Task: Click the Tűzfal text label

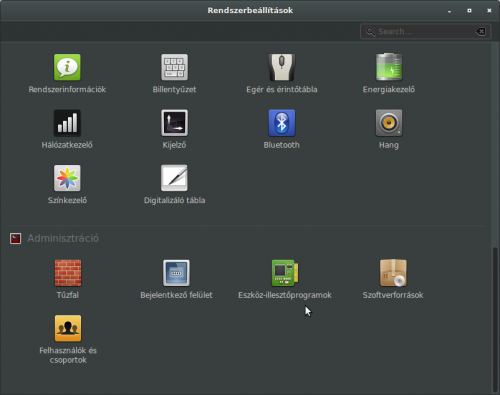Action: [68, 295]
